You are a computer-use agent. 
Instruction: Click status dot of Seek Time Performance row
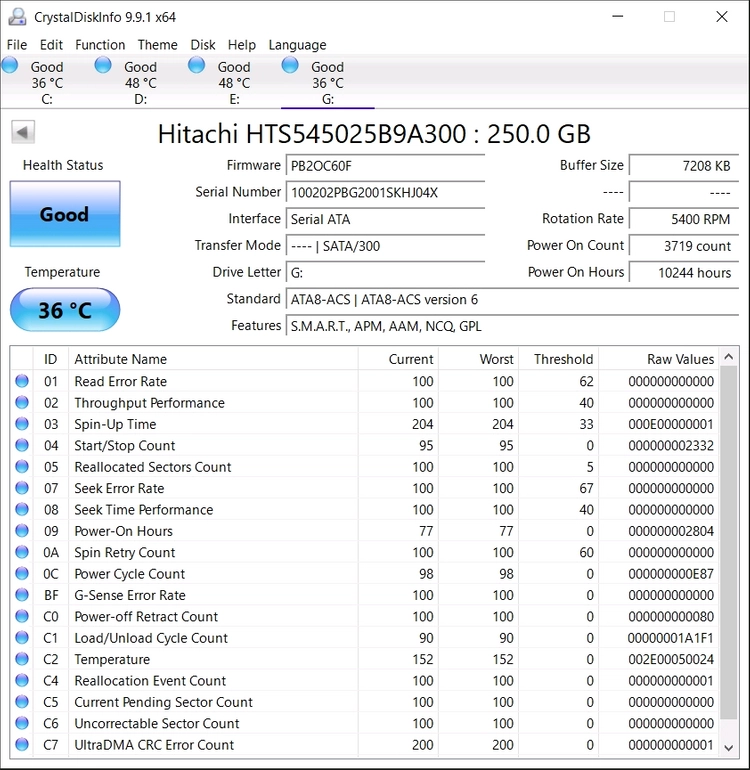pos(22,509)
